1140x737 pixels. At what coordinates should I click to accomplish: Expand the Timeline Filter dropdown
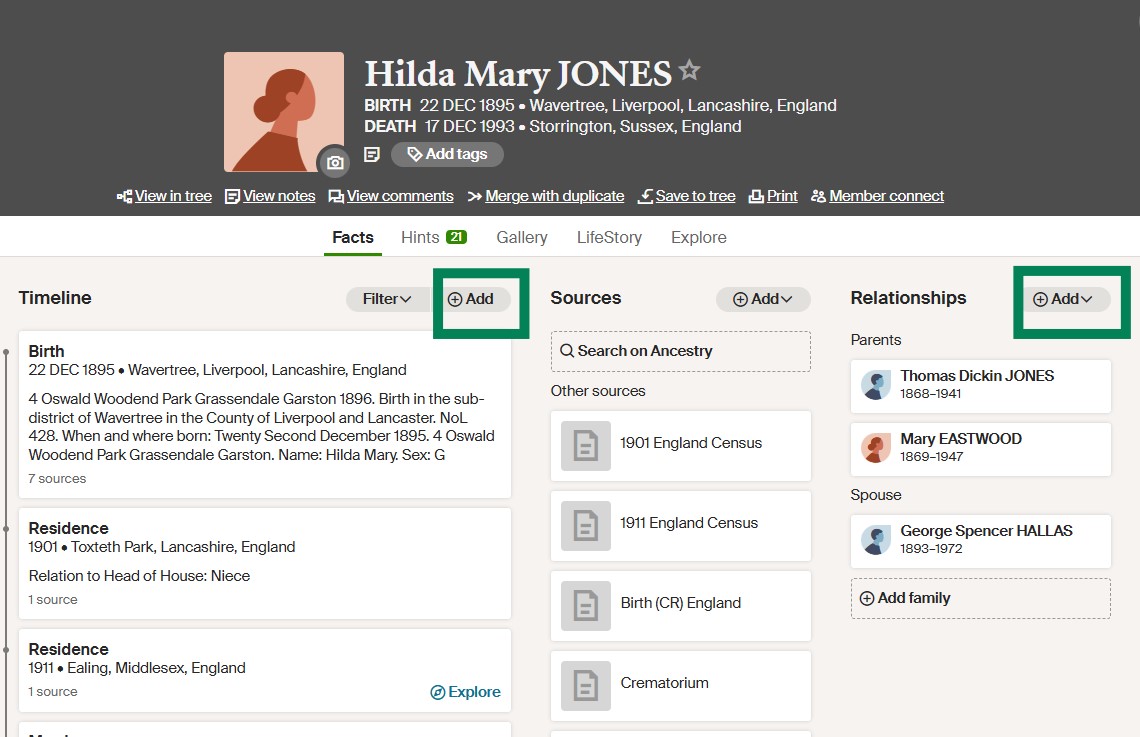point(387,299)
